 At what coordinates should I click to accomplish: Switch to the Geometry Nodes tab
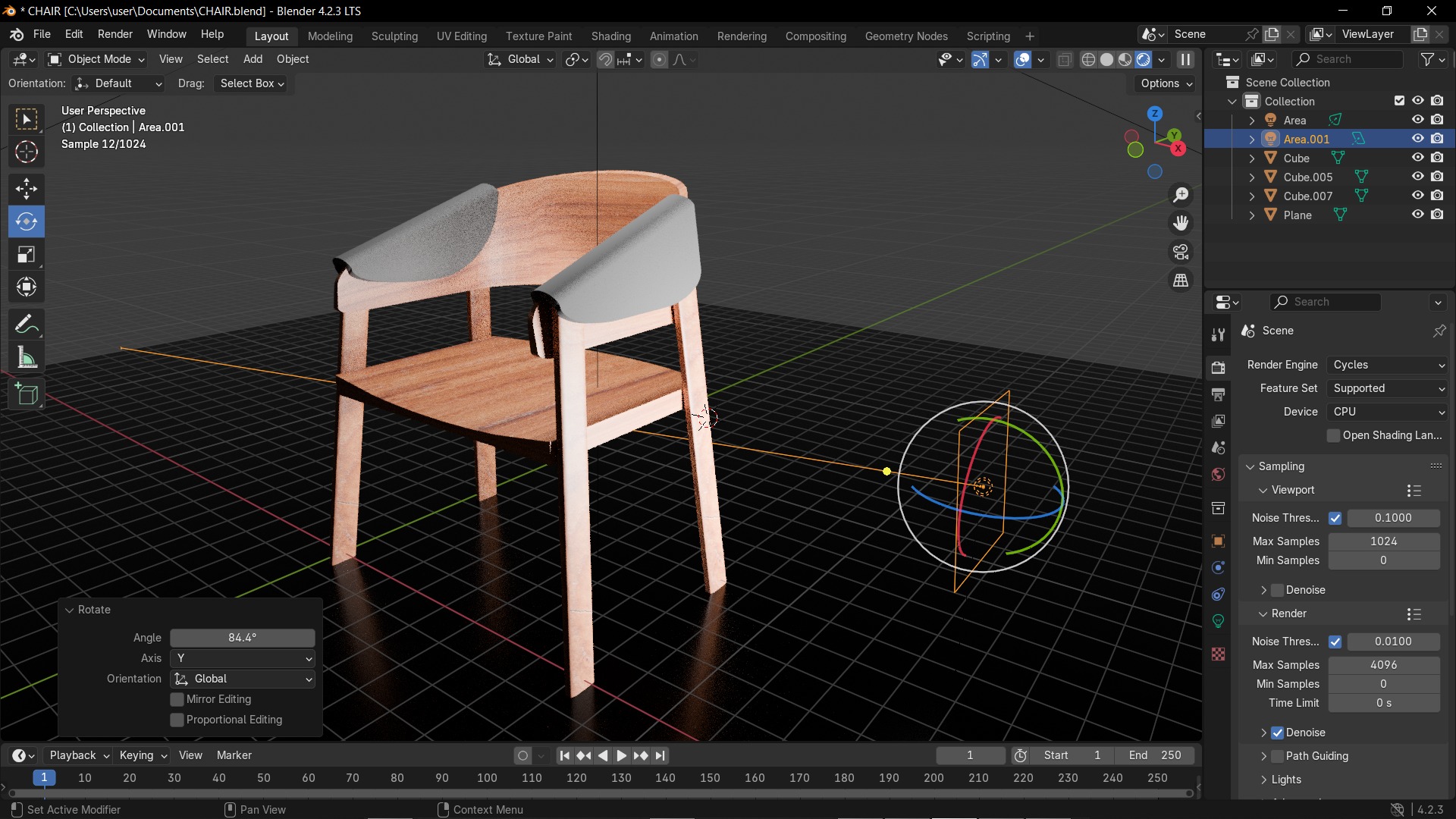906,36
